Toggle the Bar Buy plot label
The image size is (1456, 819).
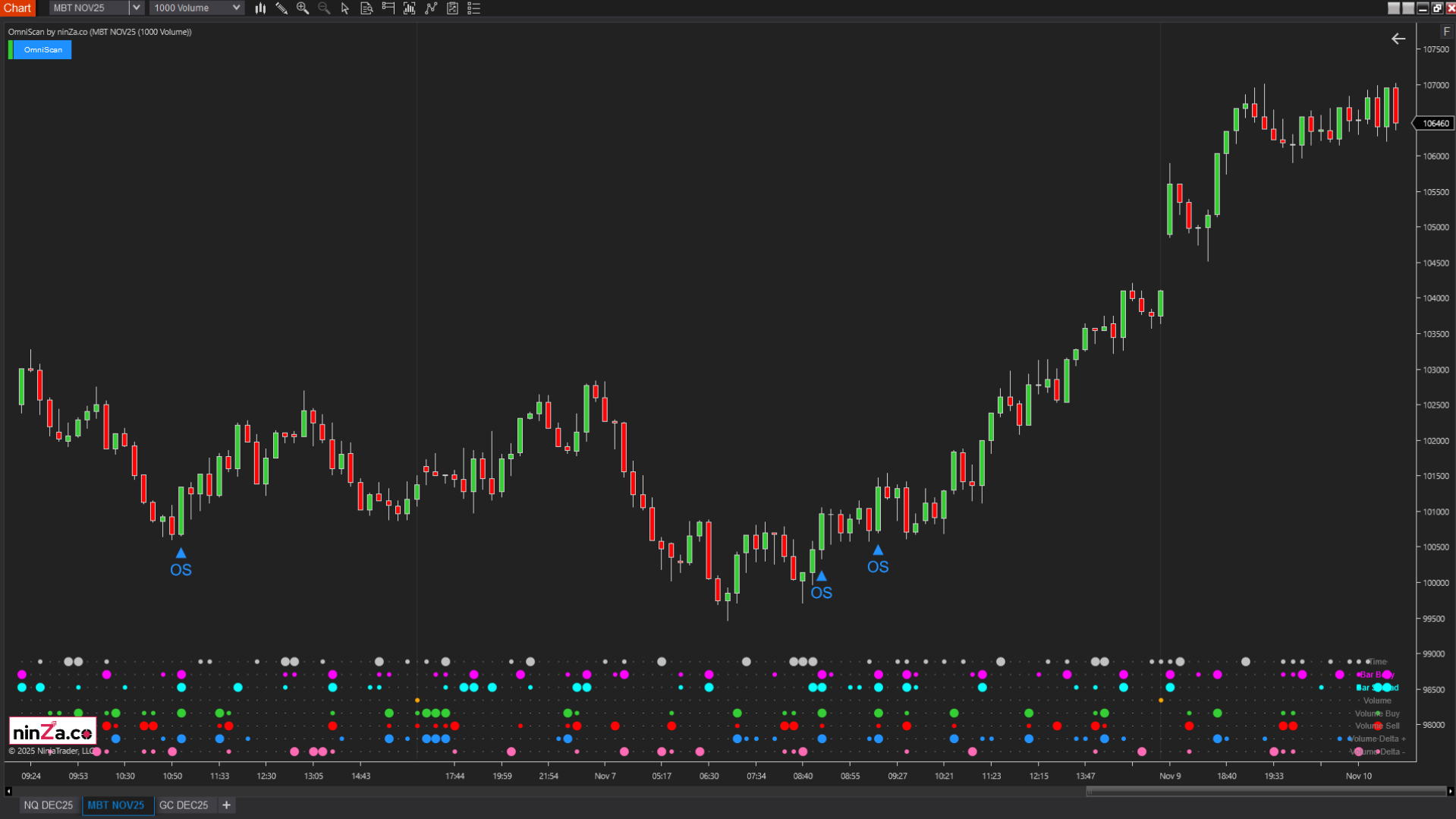tap(1375, 674)
